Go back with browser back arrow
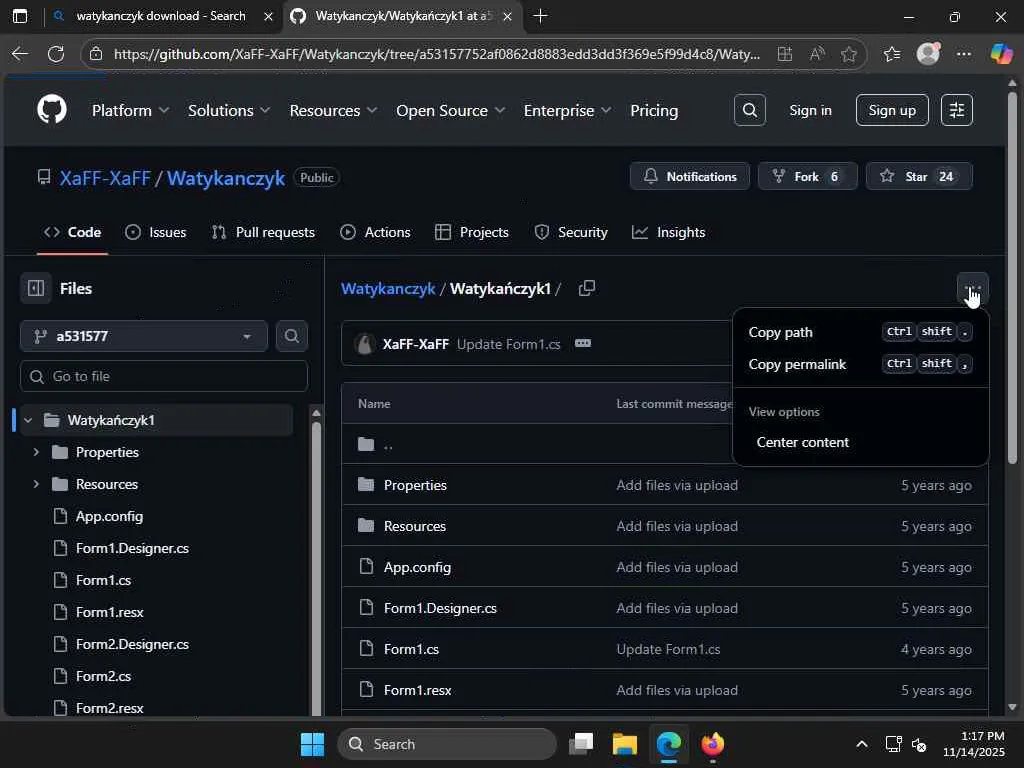 pos(20,54)
